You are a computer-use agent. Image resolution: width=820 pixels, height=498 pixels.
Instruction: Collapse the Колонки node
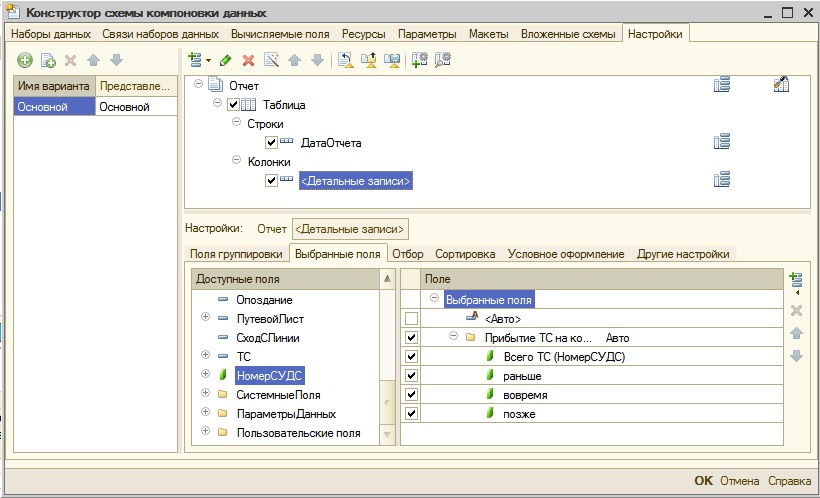236,160
